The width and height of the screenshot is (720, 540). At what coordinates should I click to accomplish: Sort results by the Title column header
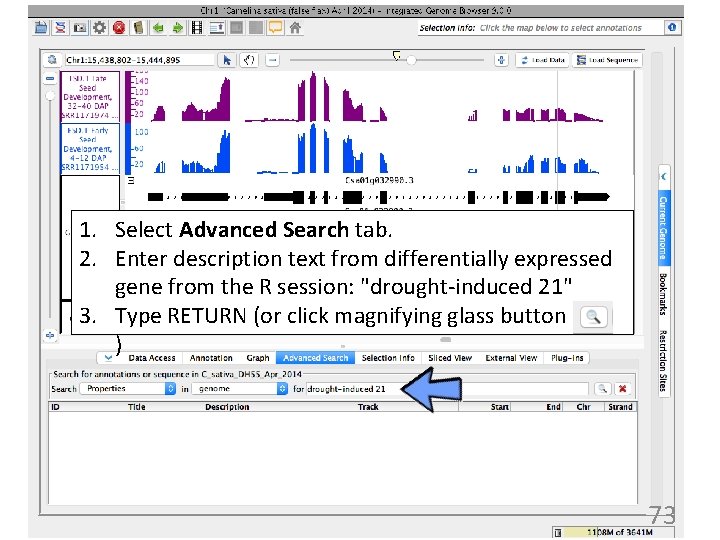point(136,407)
